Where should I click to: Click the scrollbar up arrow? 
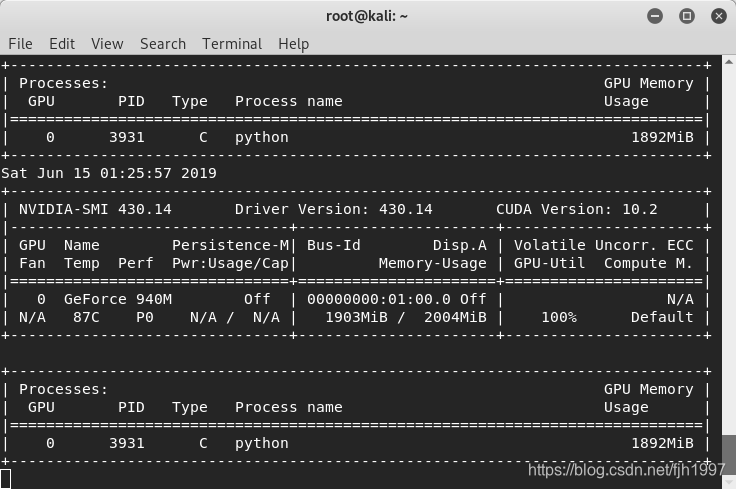coord(728,62)
